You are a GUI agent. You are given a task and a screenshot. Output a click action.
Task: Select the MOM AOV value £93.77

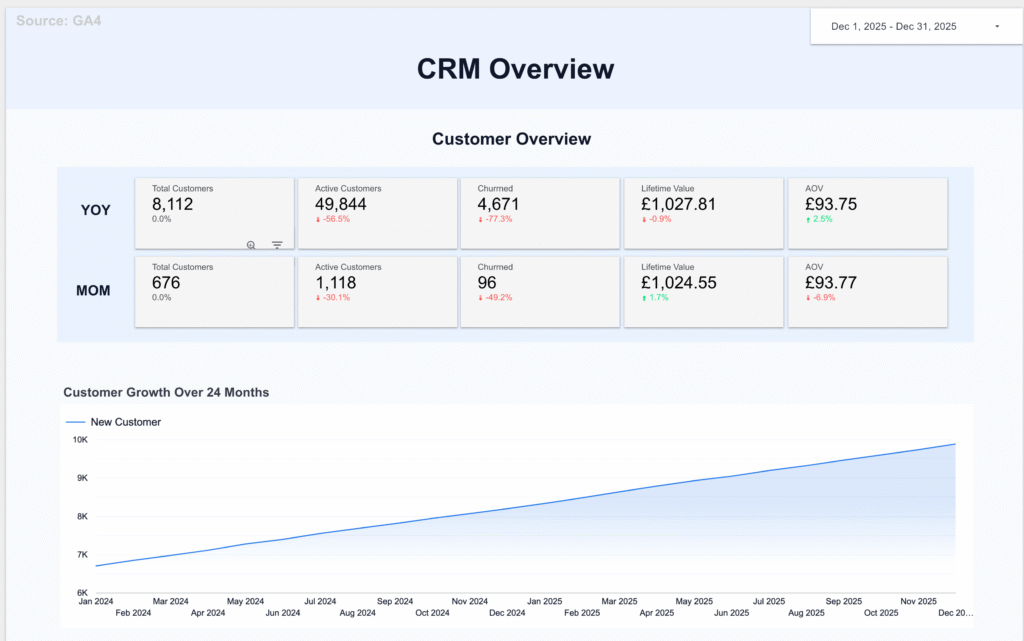coord(831,283)
